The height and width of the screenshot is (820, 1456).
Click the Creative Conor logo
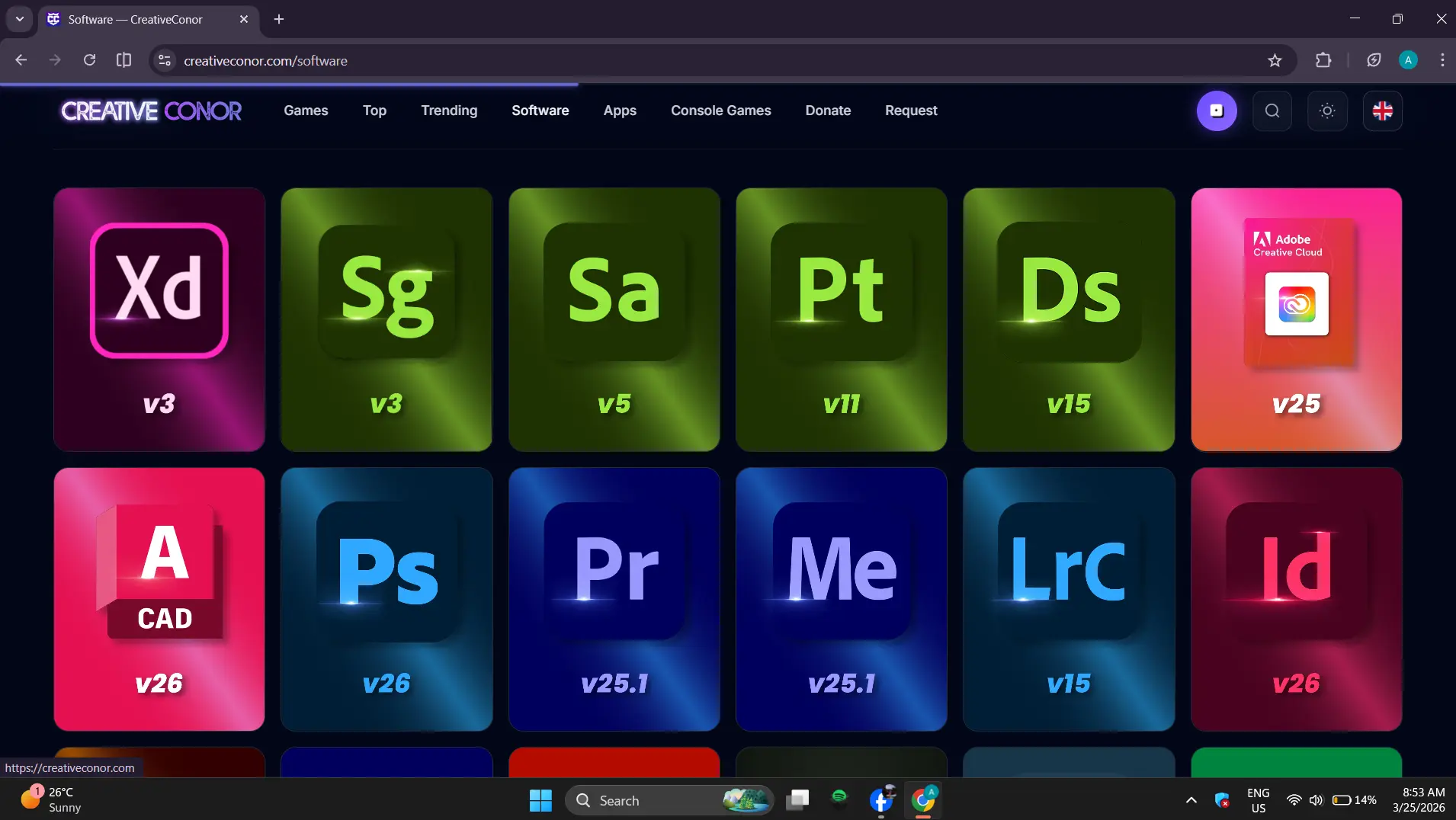tap(152, 111)
